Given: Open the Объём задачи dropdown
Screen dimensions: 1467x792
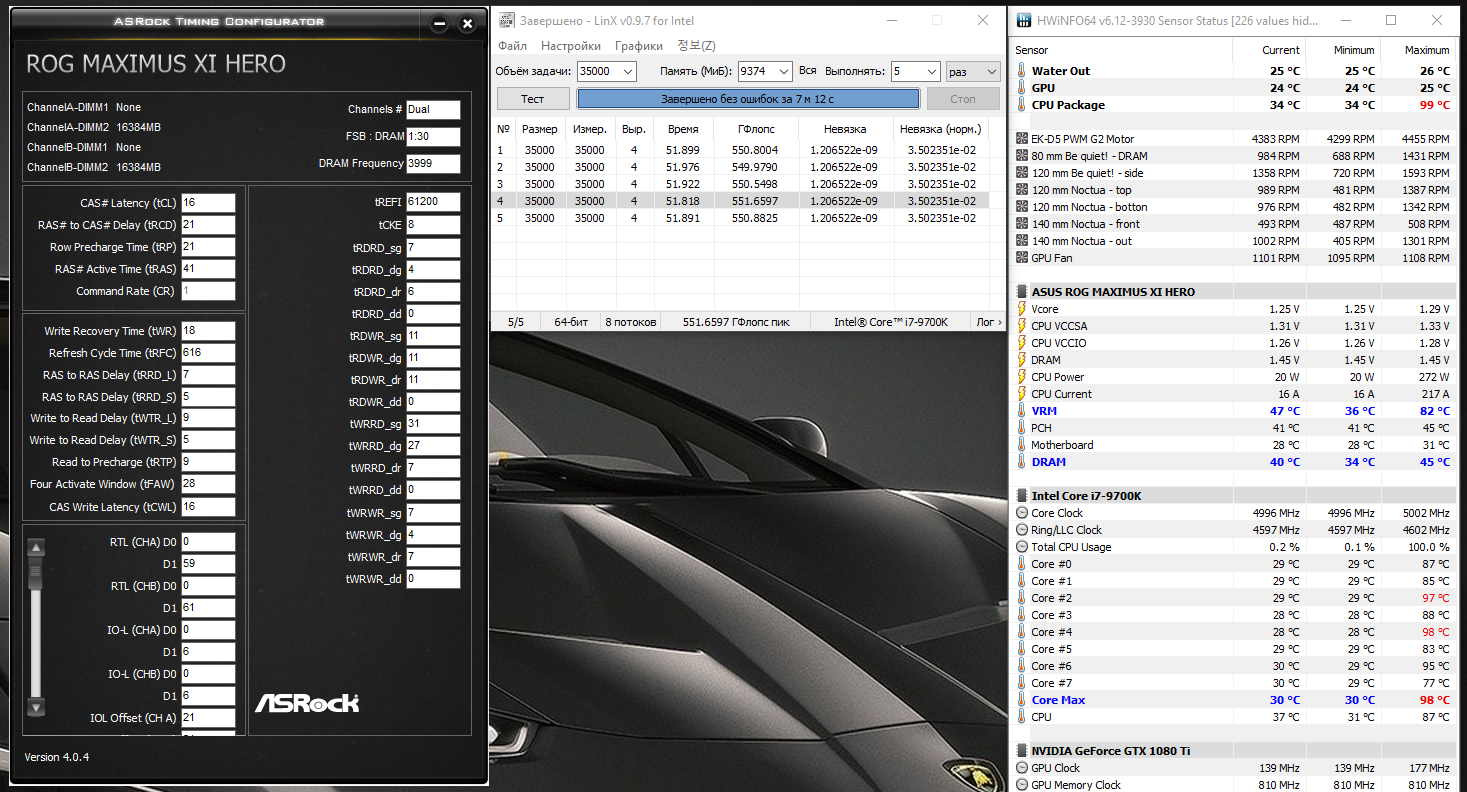Looking at the screenshot, I should [x=627, y=71].
